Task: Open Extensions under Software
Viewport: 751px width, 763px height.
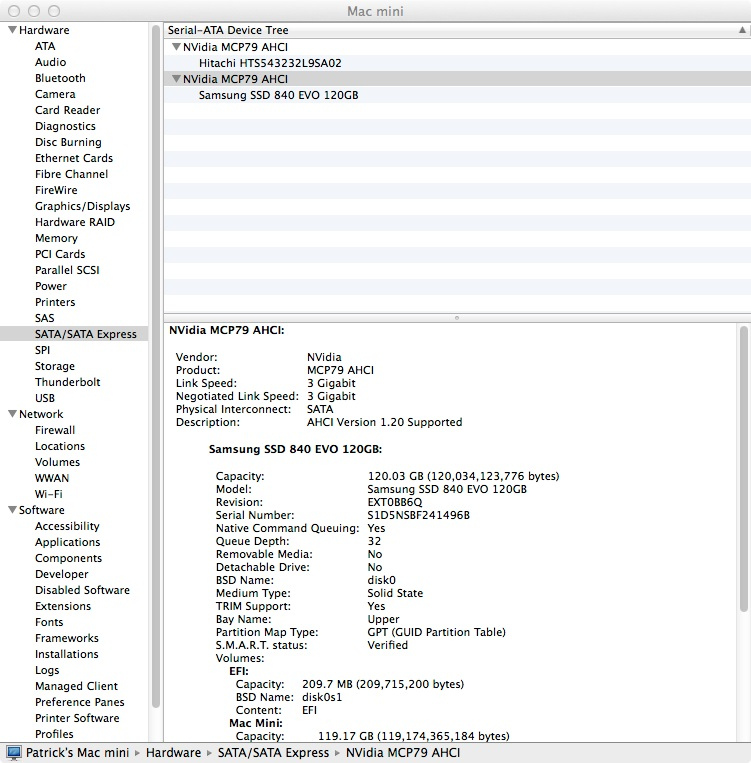Action: click(x=63, y=606)
